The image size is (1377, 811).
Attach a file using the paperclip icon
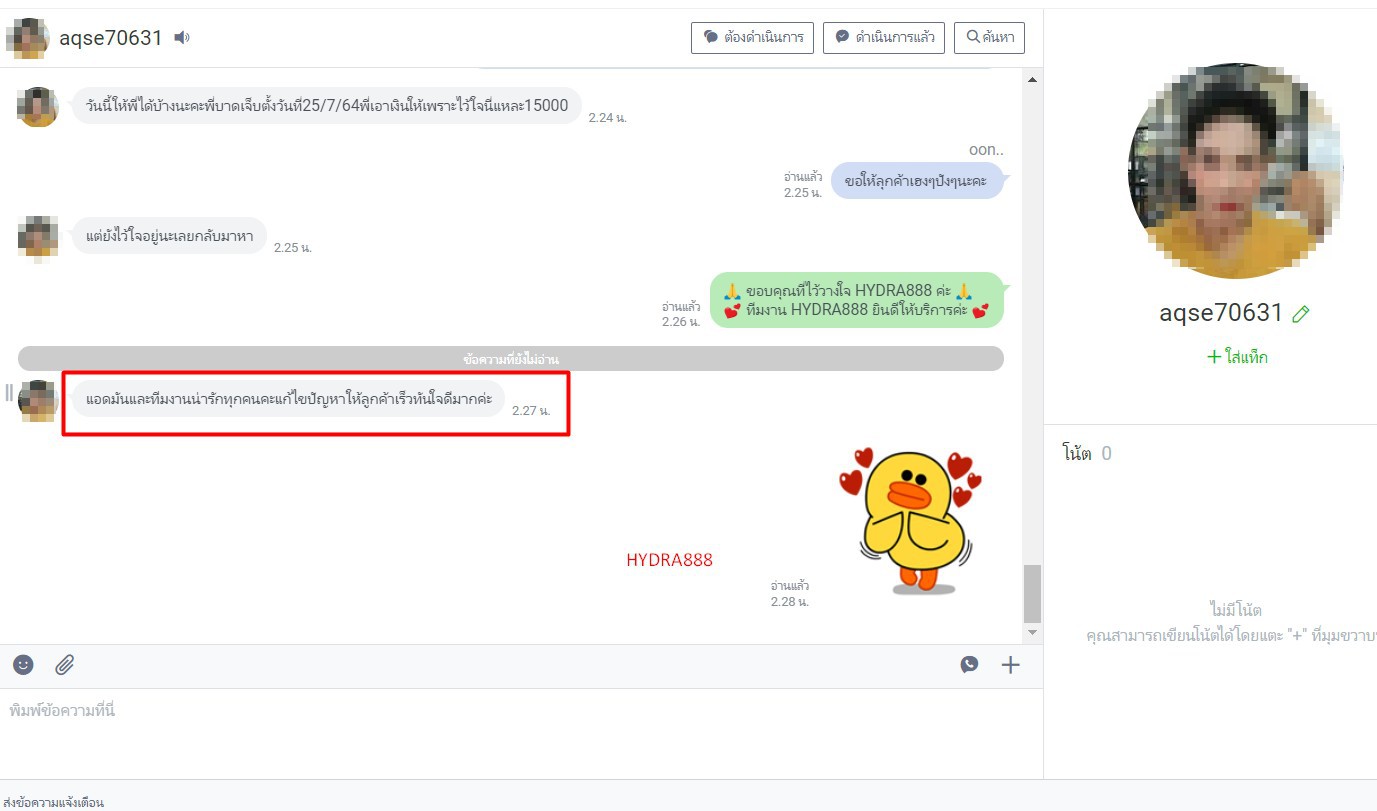click(x=65, y=664)
